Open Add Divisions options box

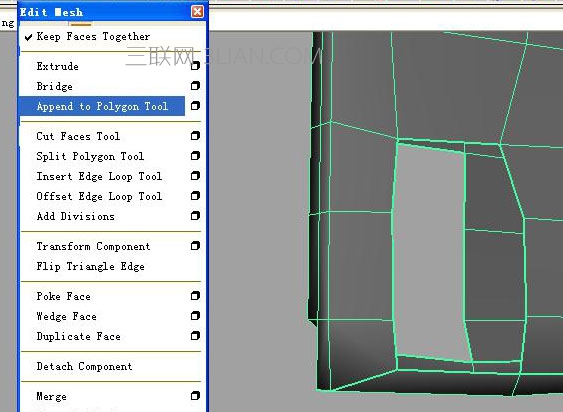[x=195, y=216]
